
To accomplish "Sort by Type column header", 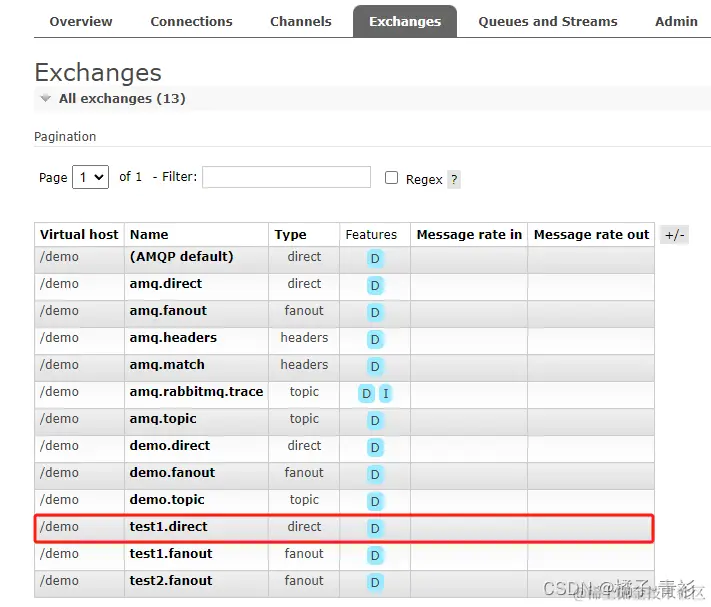I will click(x=290, y=234).
